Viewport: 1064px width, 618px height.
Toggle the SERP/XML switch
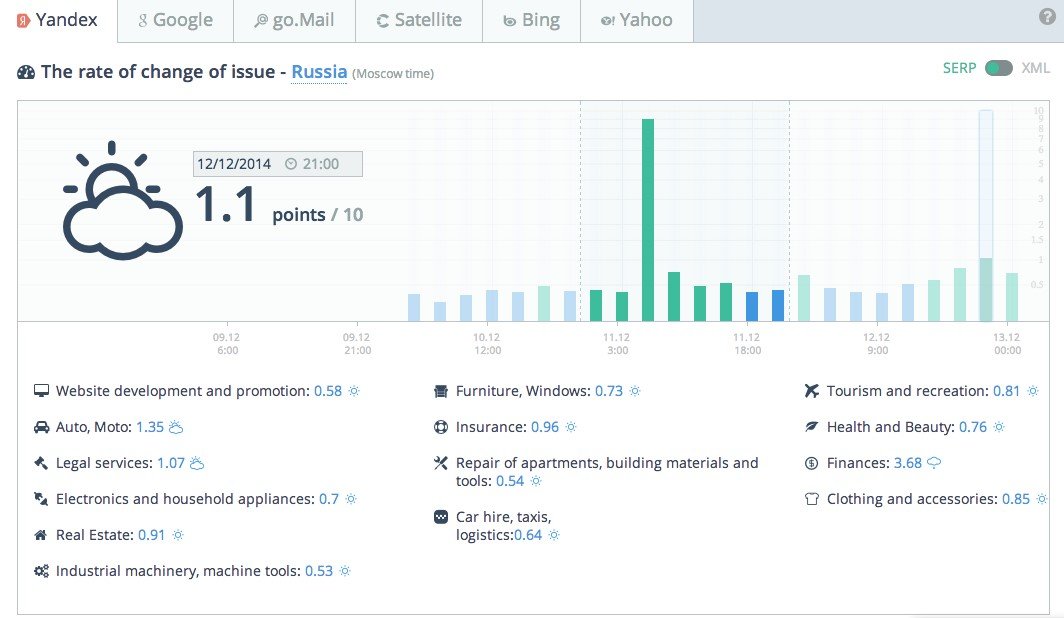998,68
